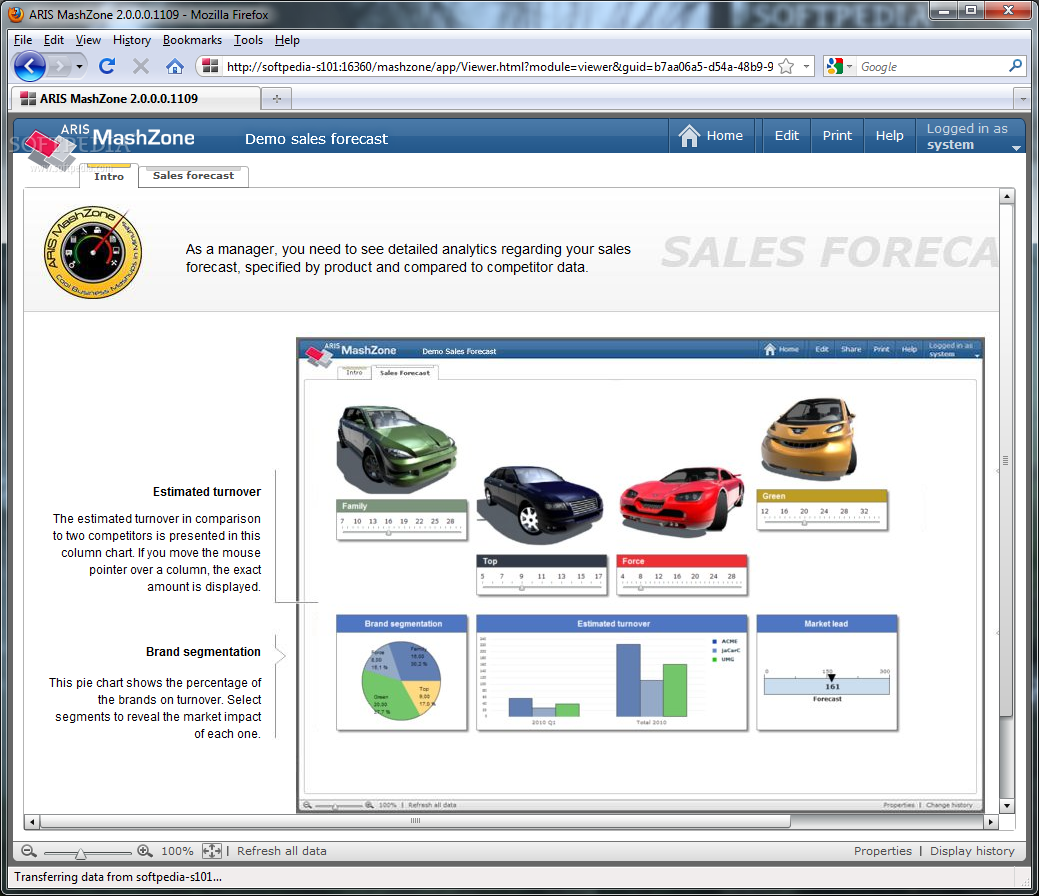Open the Edit menu in Firefox
The image size is (1039, 896).
pyautogui.click(x=54, y=40)
